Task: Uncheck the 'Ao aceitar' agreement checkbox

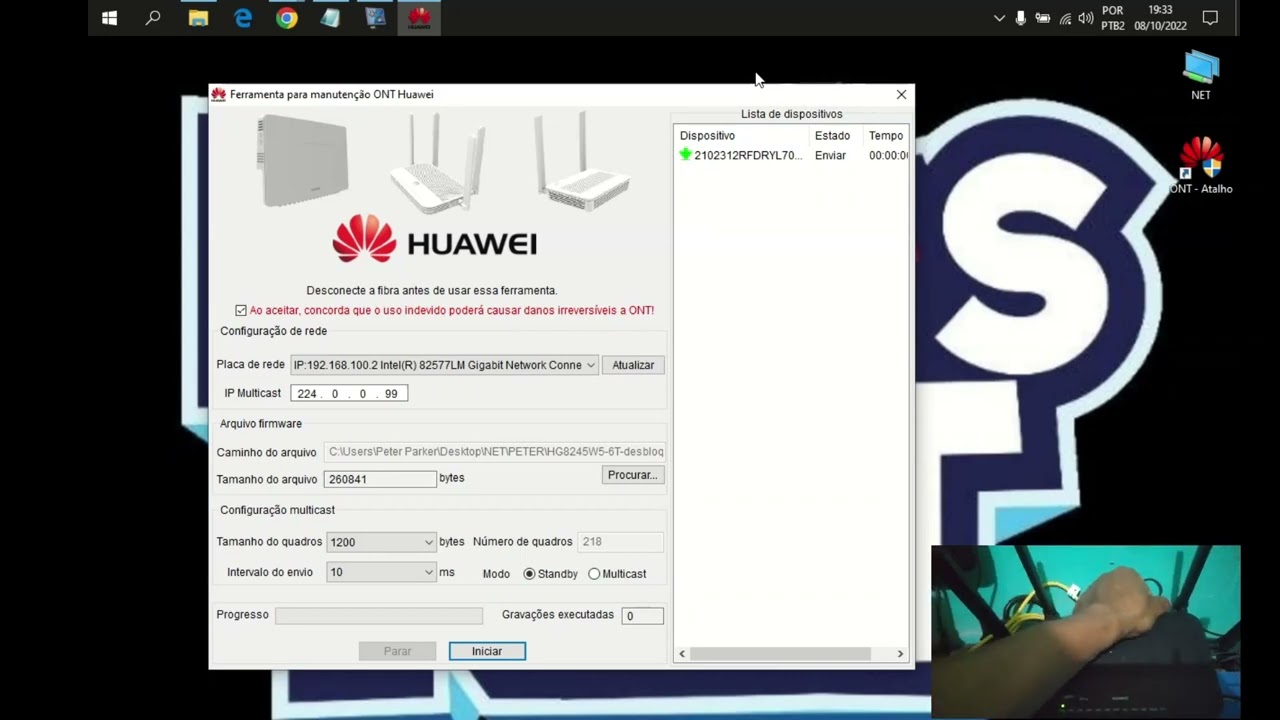Action: [241, 311]
